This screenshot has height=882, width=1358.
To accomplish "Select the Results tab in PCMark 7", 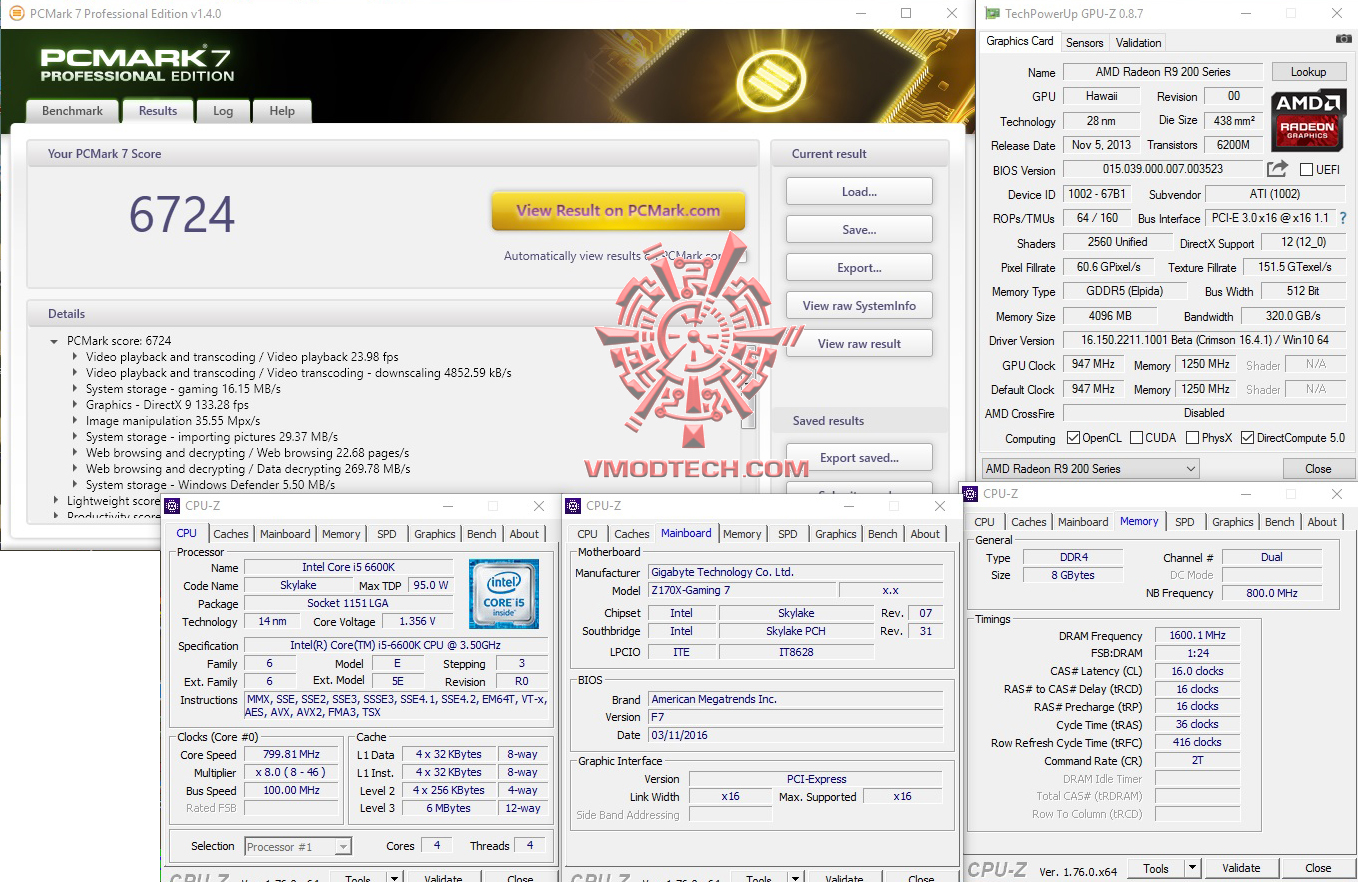I will point(158,111).
